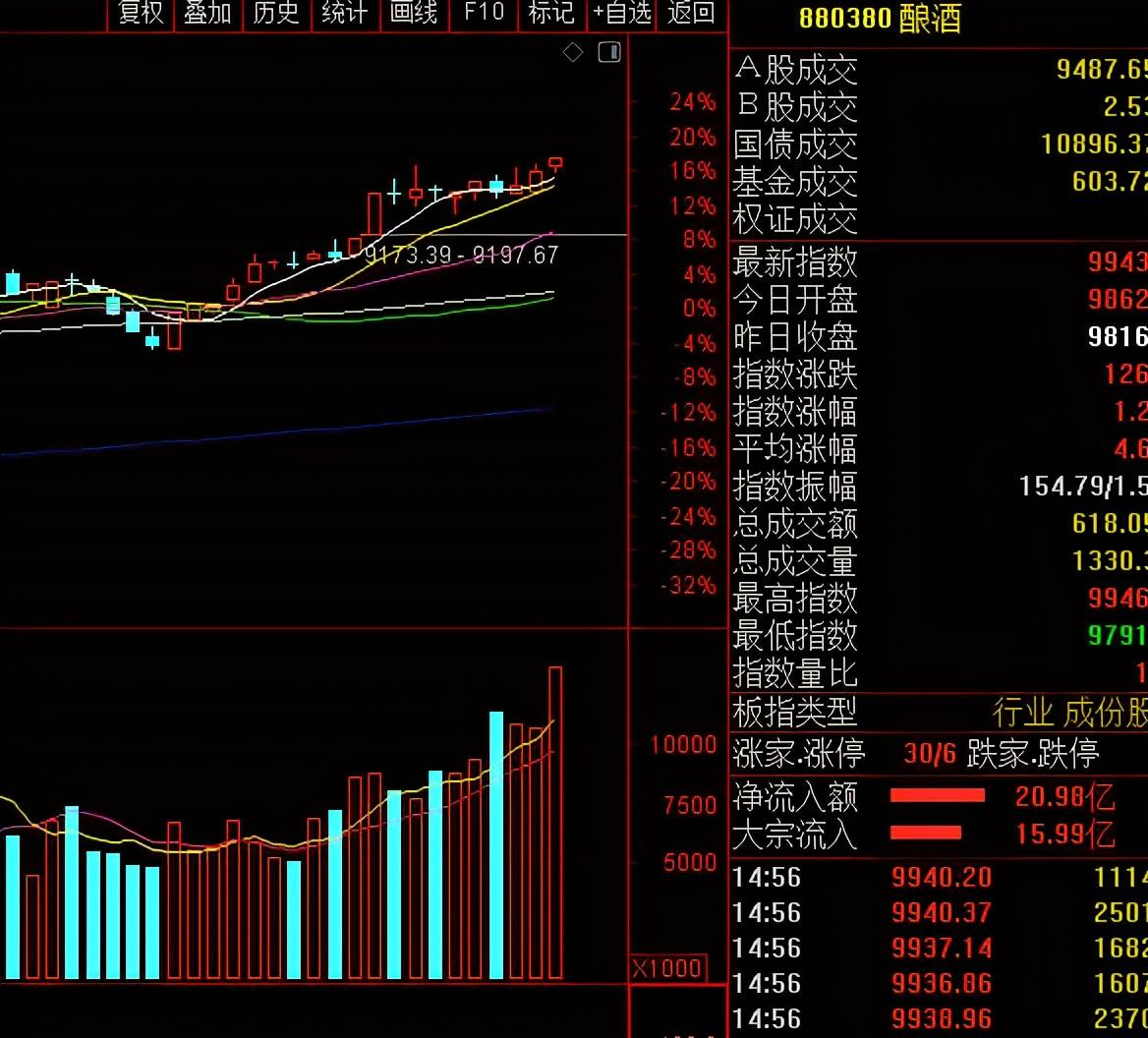
Task: Click the 9173.39 - 9197.67 price label
Action: 461,255
